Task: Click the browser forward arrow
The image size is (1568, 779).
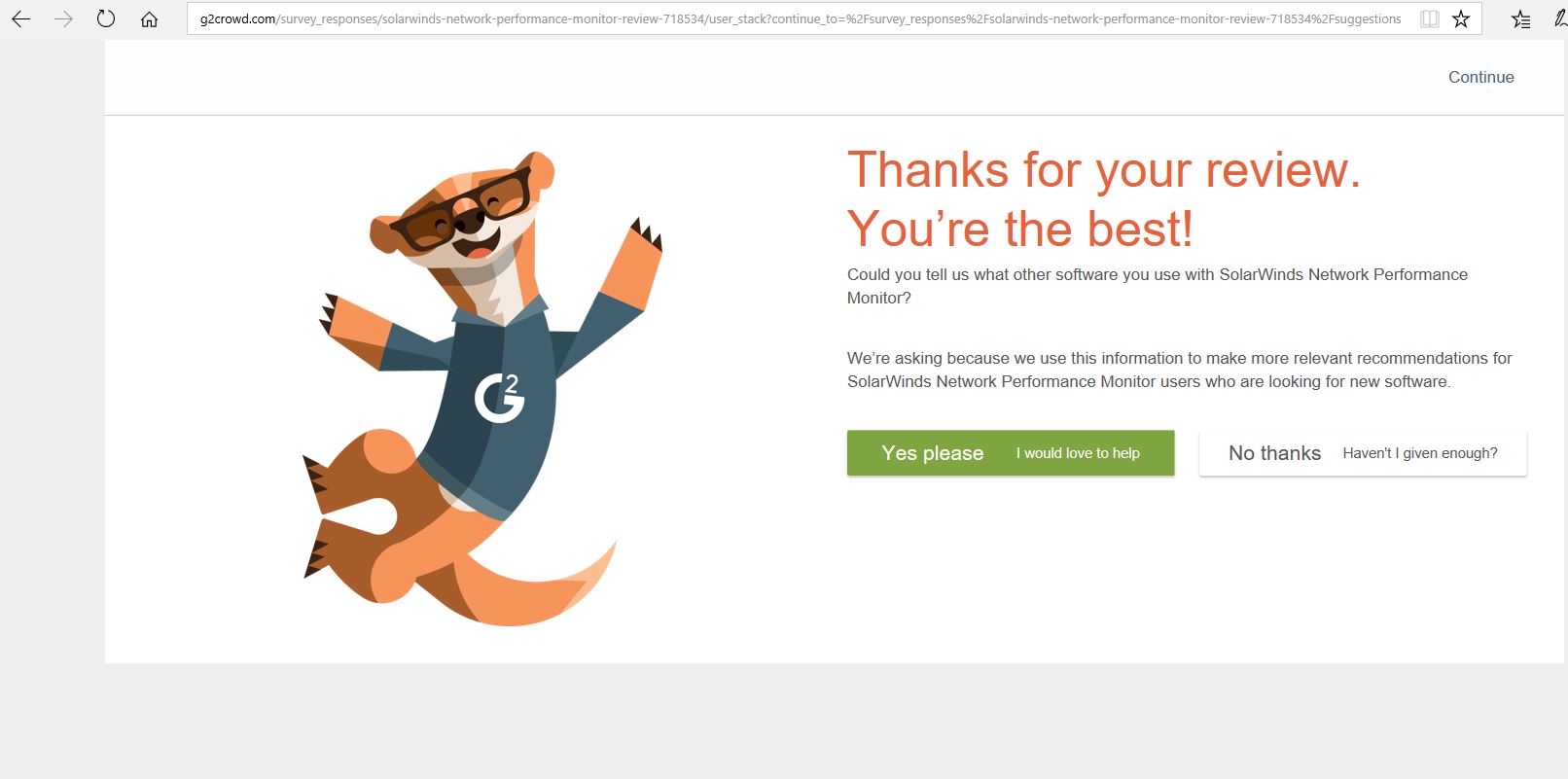Action: click(x=64, y=18)
